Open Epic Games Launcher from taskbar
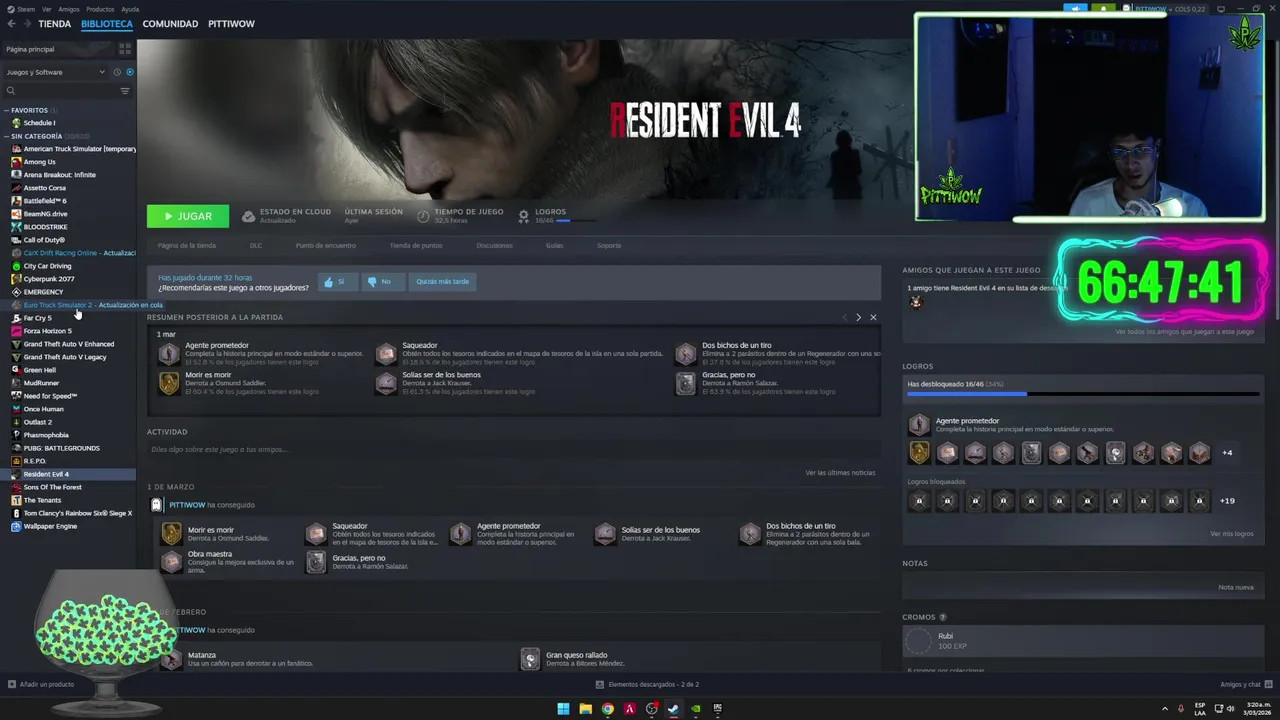Viewport: 1280px width, 720px height. [x=717, y=709]
